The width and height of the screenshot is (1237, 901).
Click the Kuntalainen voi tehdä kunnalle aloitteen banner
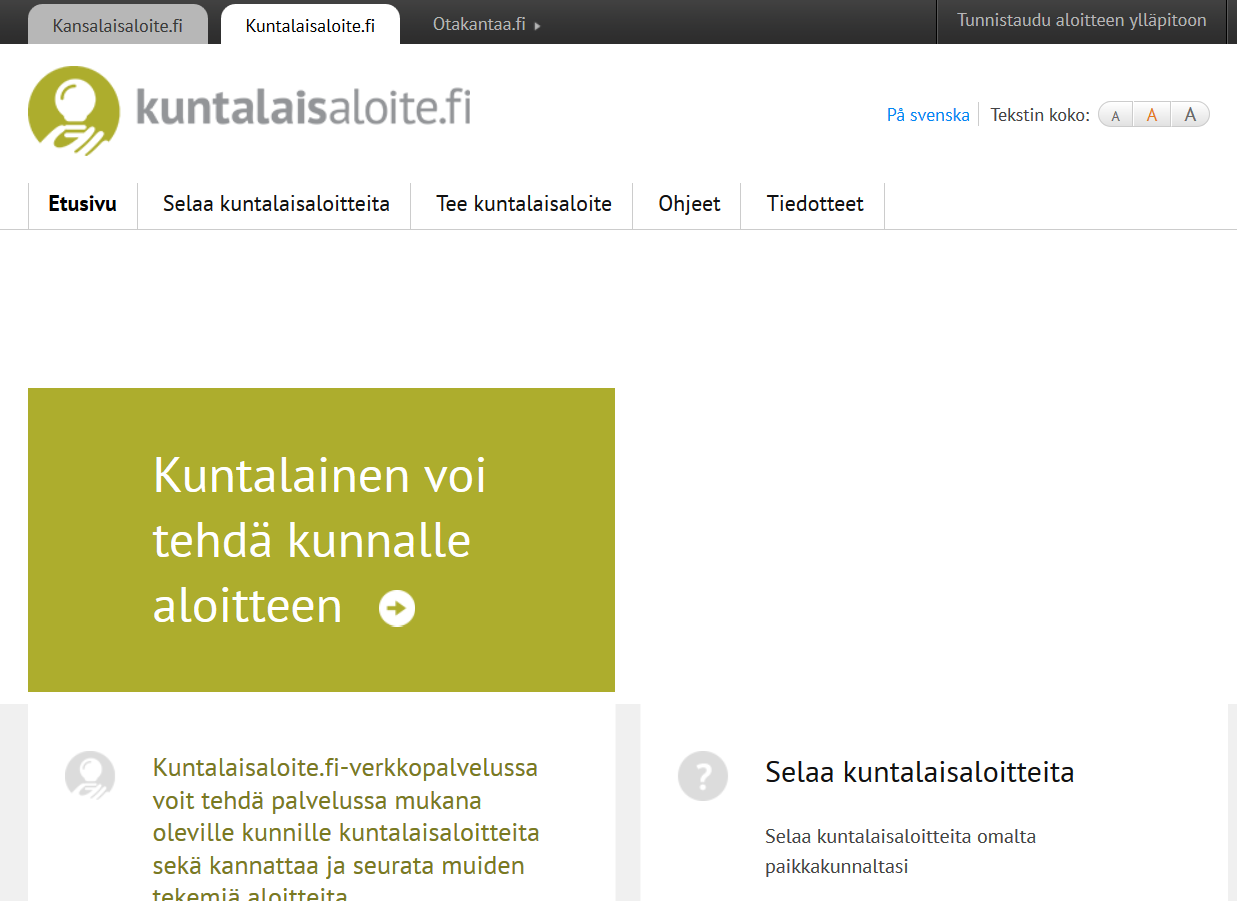click(x=321, y=540)
